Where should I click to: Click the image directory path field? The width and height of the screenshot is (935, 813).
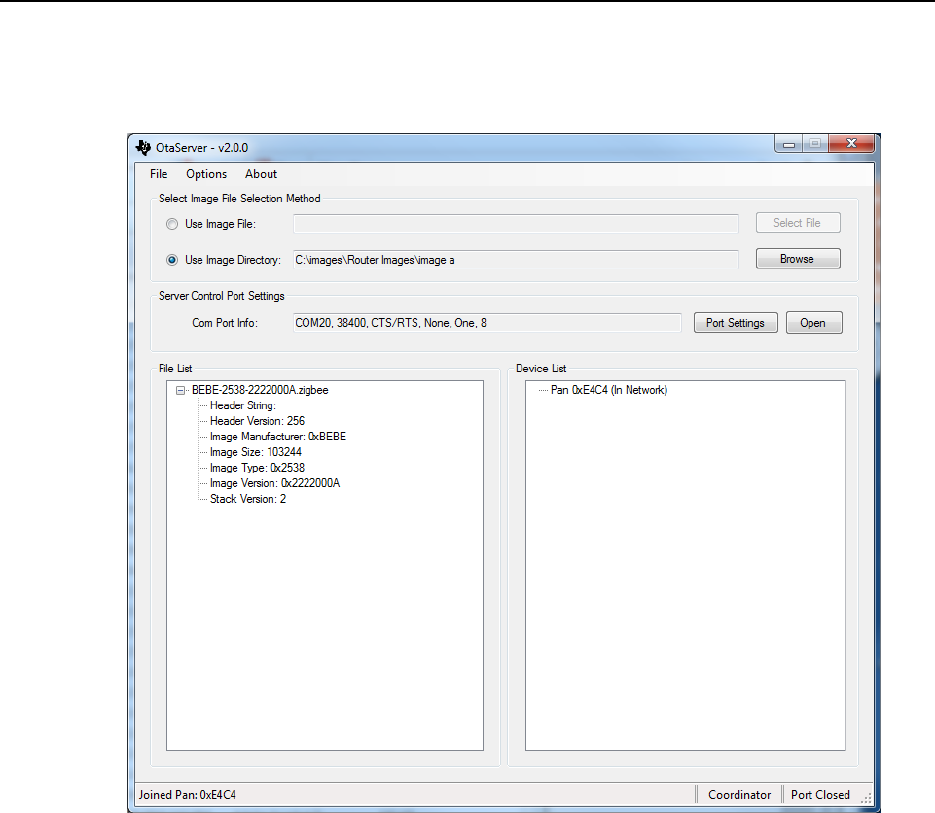click(516, 260)
